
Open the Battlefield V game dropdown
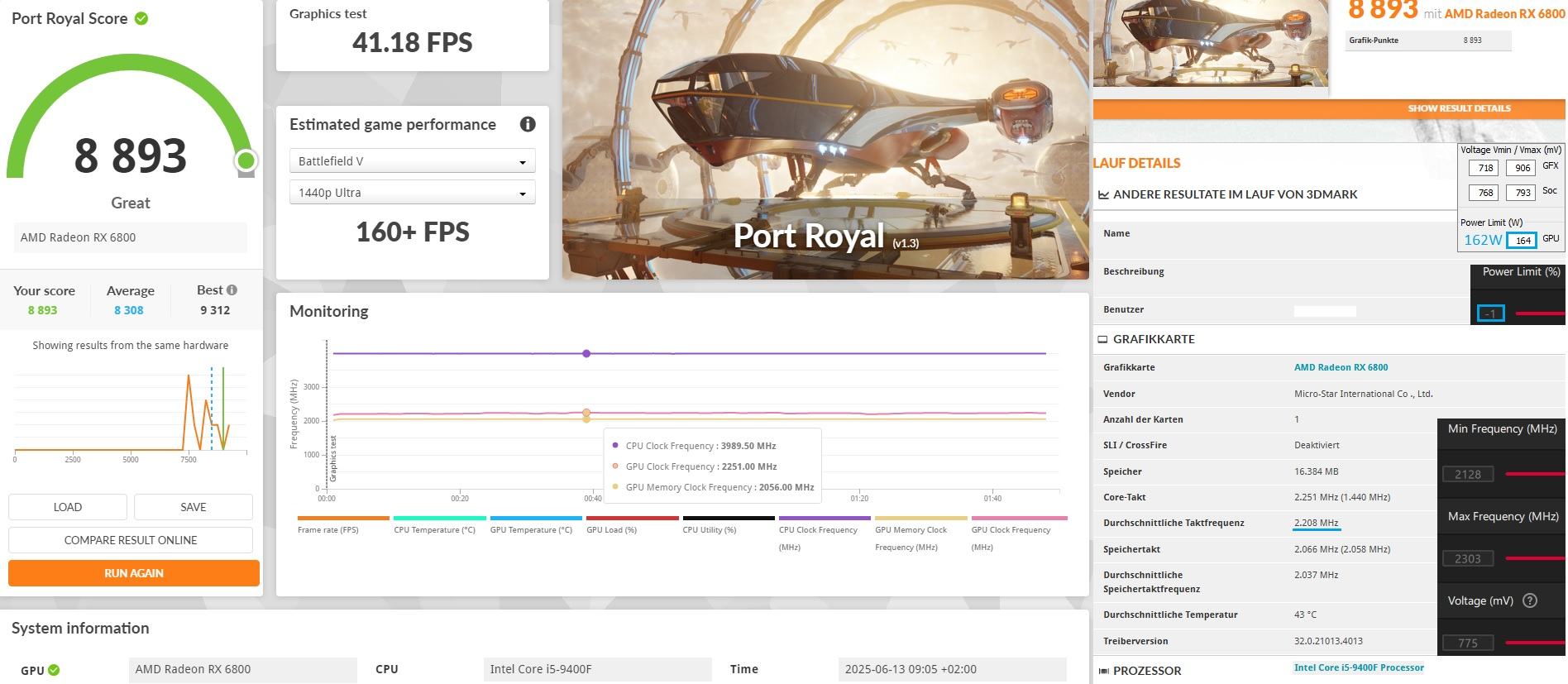[x=412, y=160]
